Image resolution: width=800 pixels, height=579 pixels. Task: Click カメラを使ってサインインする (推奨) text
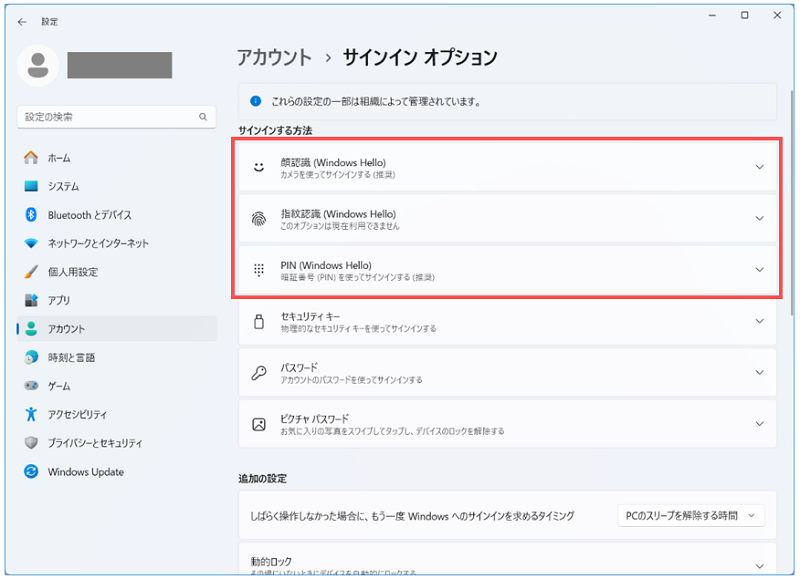pyautogui.click(x=338, y=175)
